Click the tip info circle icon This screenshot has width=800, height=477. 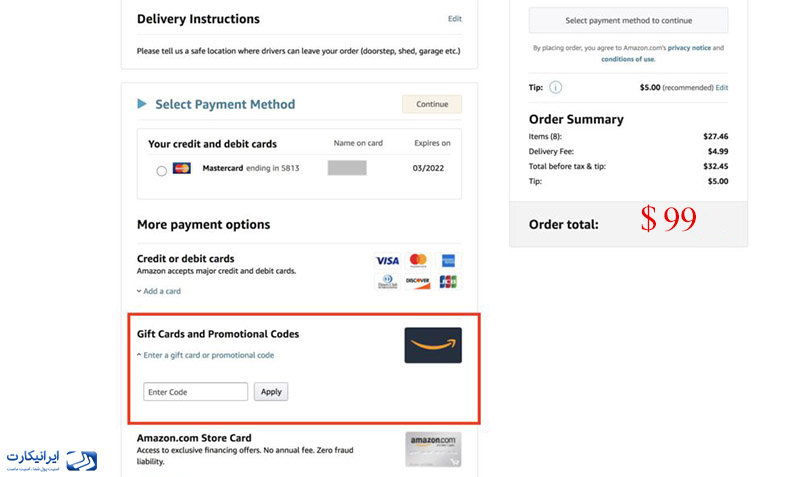555,87
